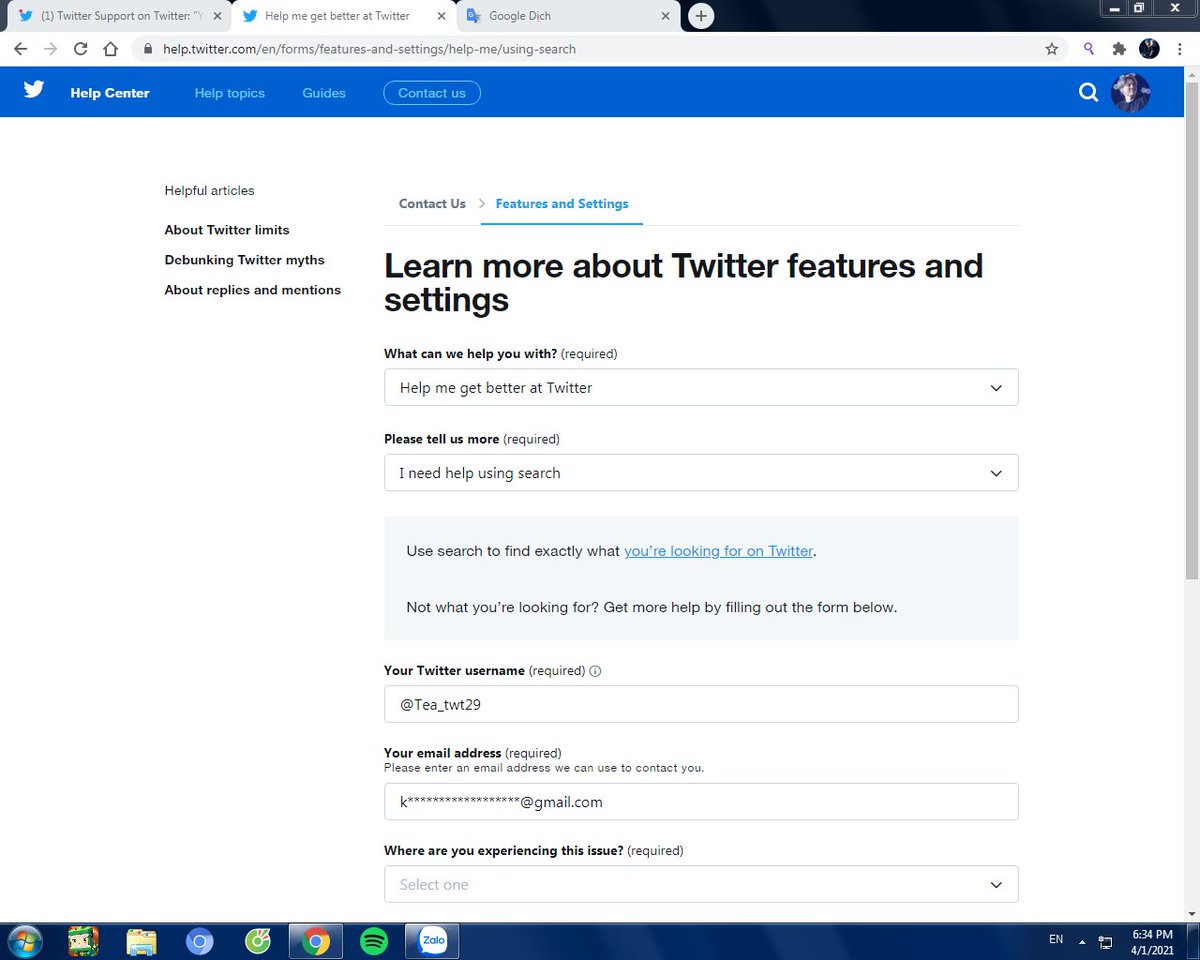Open File Explorer from the taskbar
This screenshot has height=960, width=1200.
[141, 941]
